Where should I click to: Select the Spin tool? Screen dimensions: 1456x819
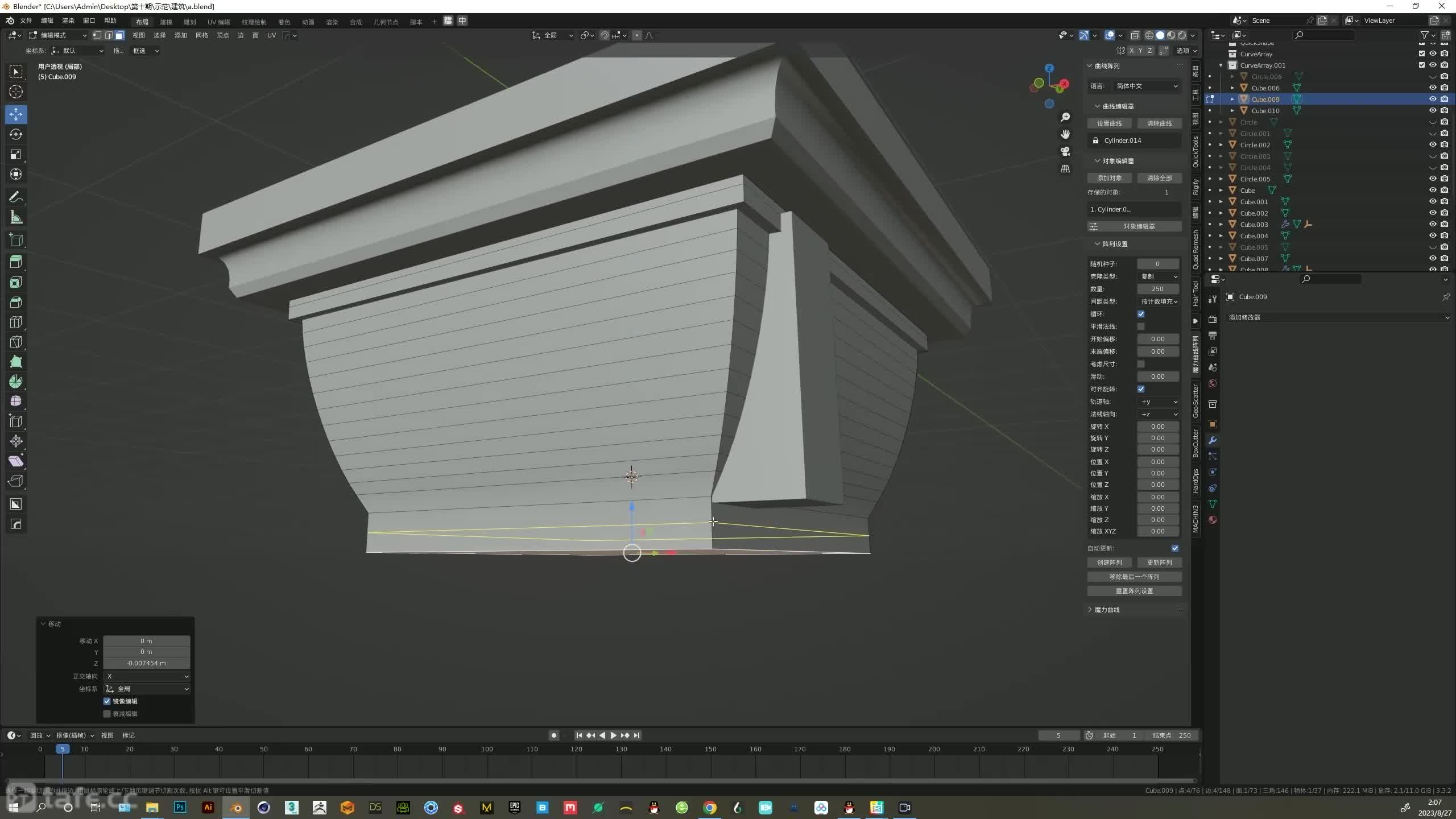pos(16,382)
